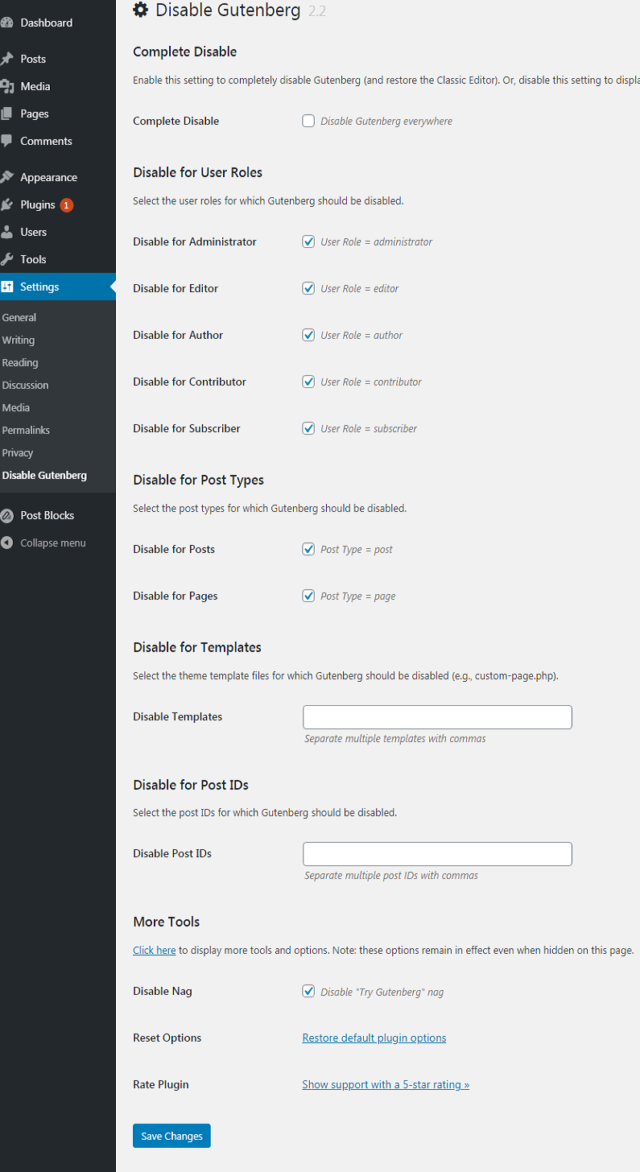
Task: Open the Users menu item
Action: [58, 232]
